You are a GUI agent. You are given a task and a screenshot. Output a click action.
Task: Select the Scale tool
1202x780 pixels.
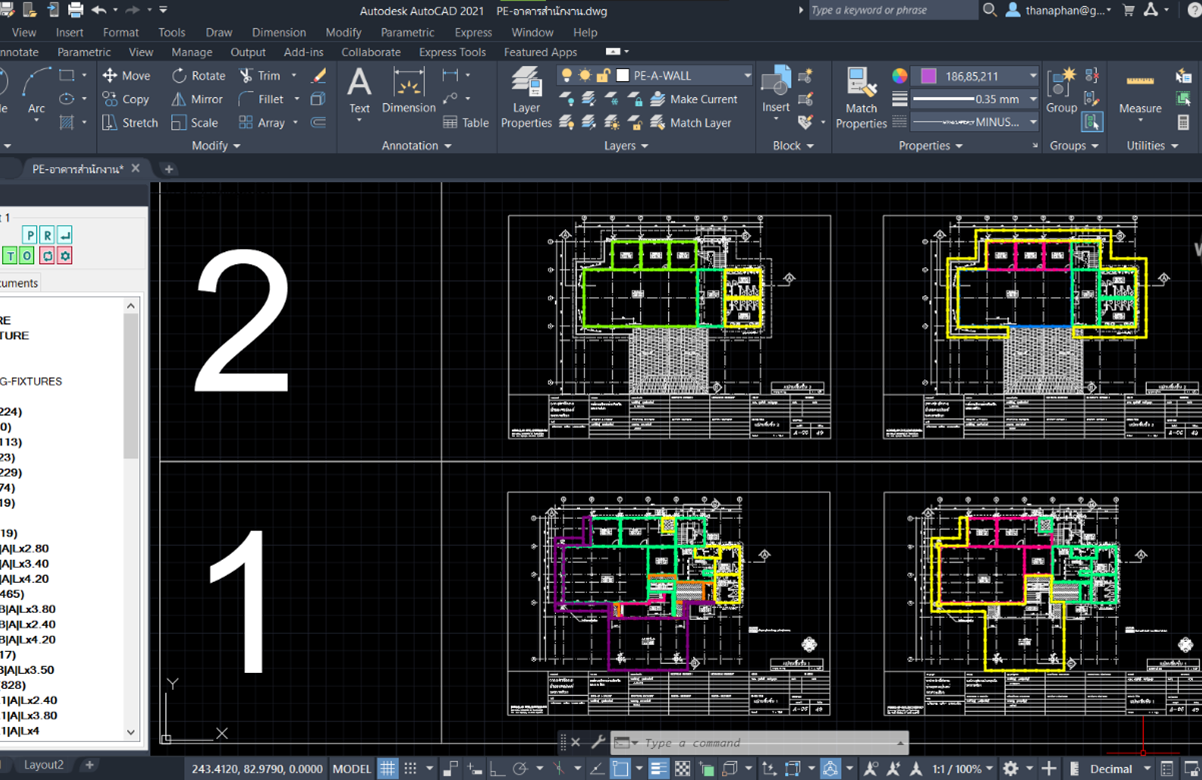pos(194,122)
